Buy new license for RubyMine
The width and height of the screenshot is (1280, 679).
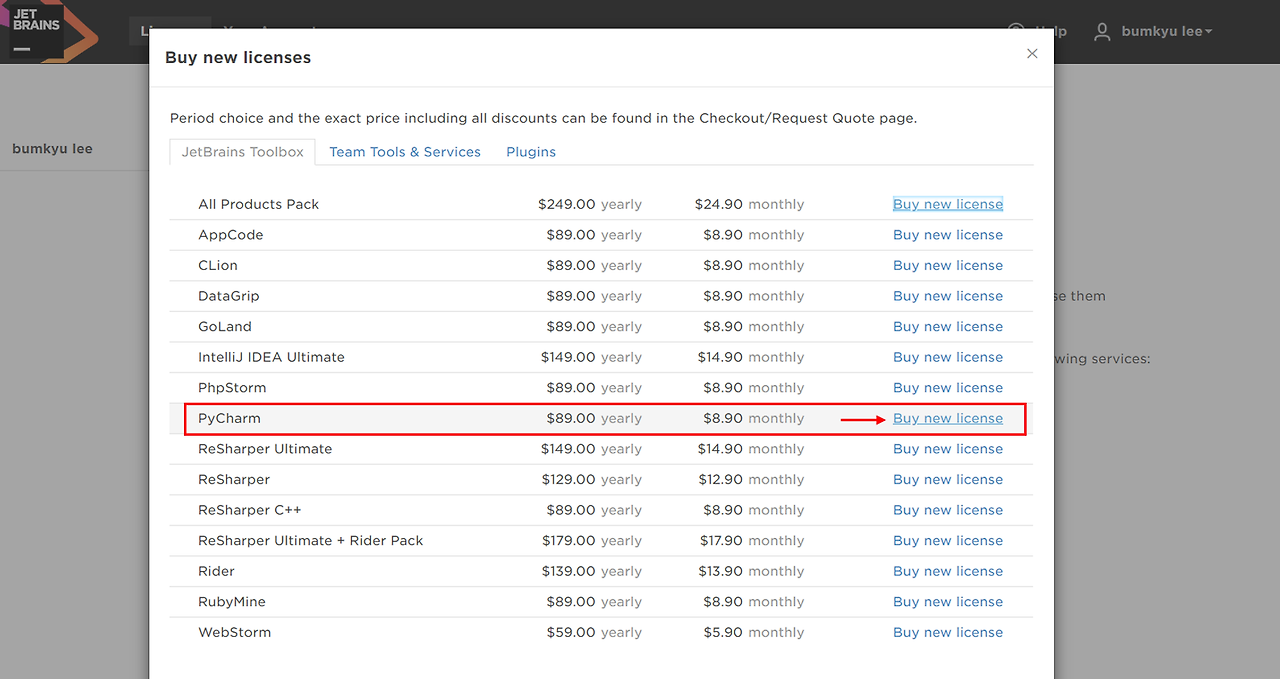pyautogui.click(x=948, y=602)
